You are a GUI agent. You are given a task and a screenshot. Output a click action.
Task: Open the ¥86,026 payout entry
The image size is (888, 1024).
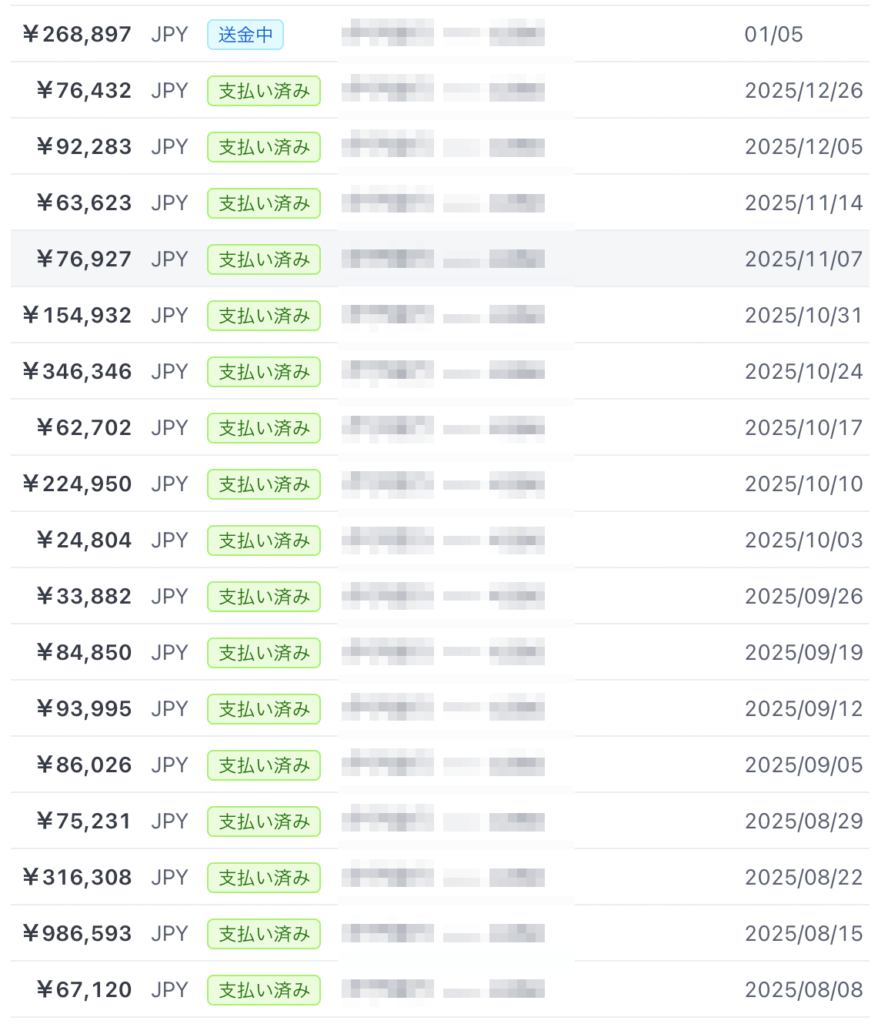tap(84, 765)
